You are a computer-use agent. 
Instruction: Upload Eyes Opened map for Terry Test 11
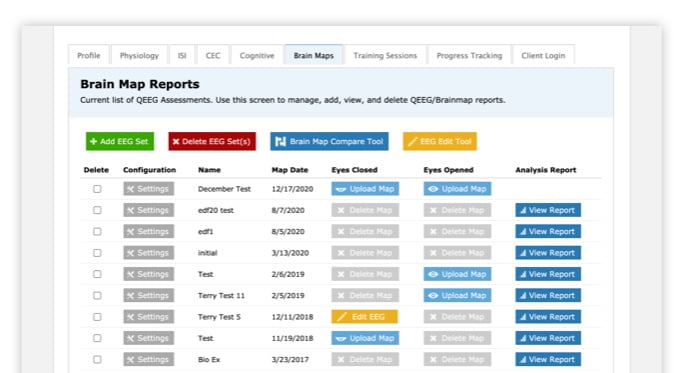click(457, 296)
